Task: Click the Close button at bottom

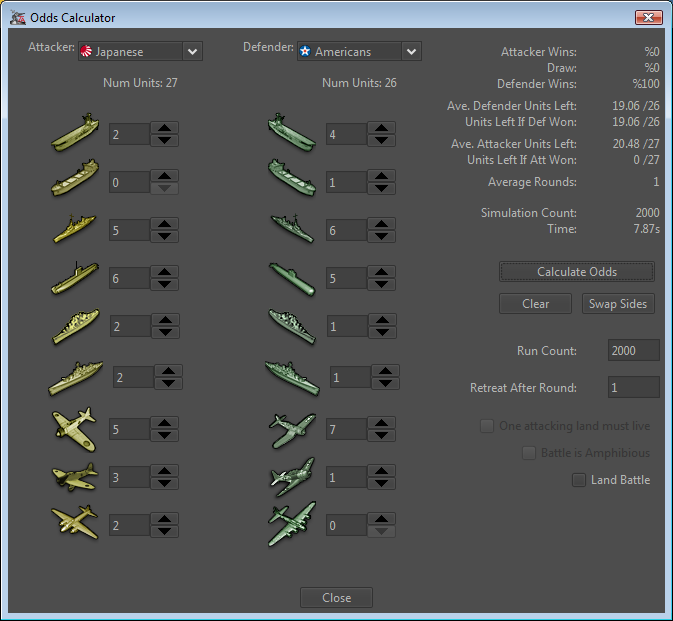Action: [x=336, y=597]
